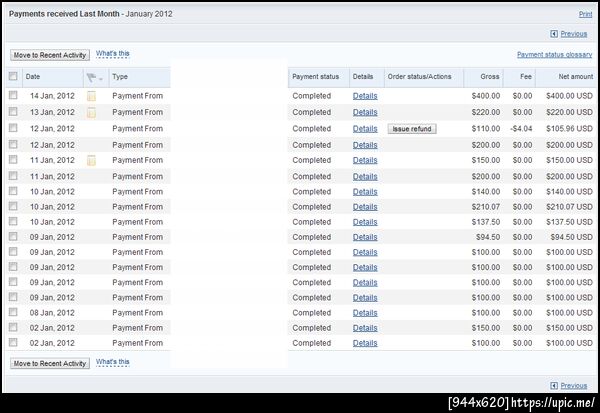
Task: Click Issue refund for the $110.00 payment
Action: click(x=412, y=129)
